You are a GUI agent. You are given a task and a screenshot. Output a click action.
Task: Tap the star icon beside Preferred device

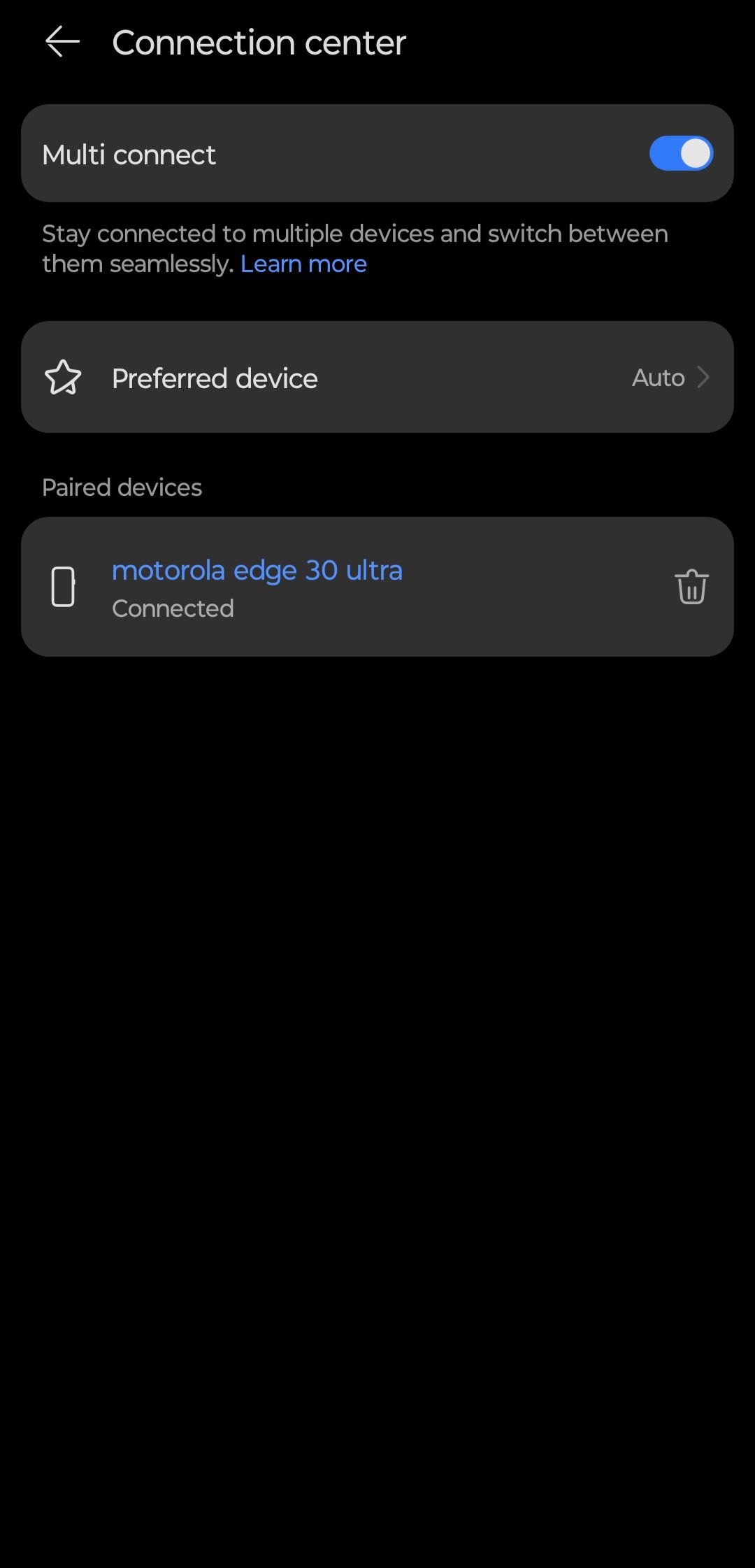[63, 378]
